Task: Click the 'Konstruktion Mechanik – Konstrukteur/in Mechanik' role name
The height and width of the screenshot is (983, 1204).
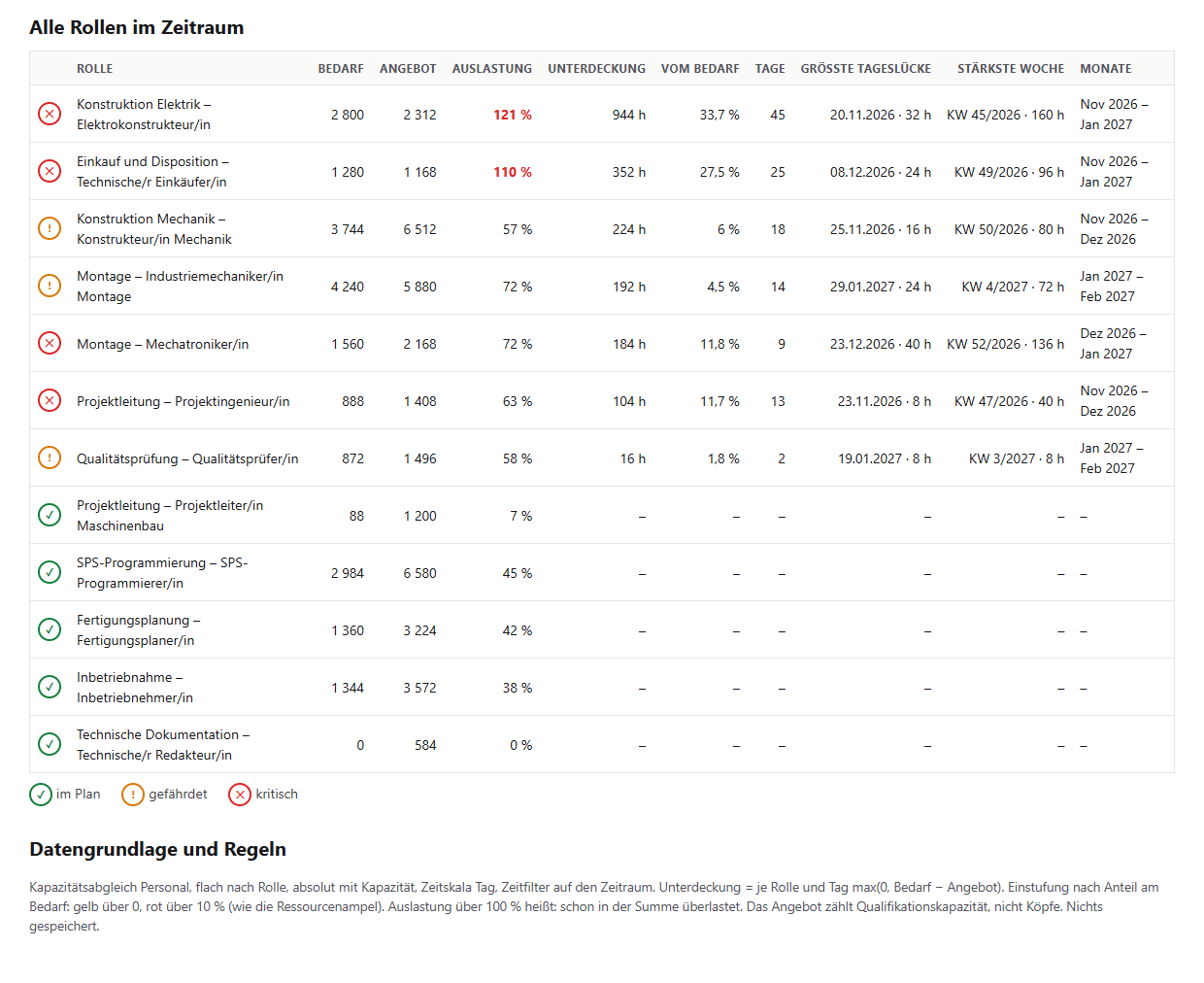Action: [x=154, y=229]
